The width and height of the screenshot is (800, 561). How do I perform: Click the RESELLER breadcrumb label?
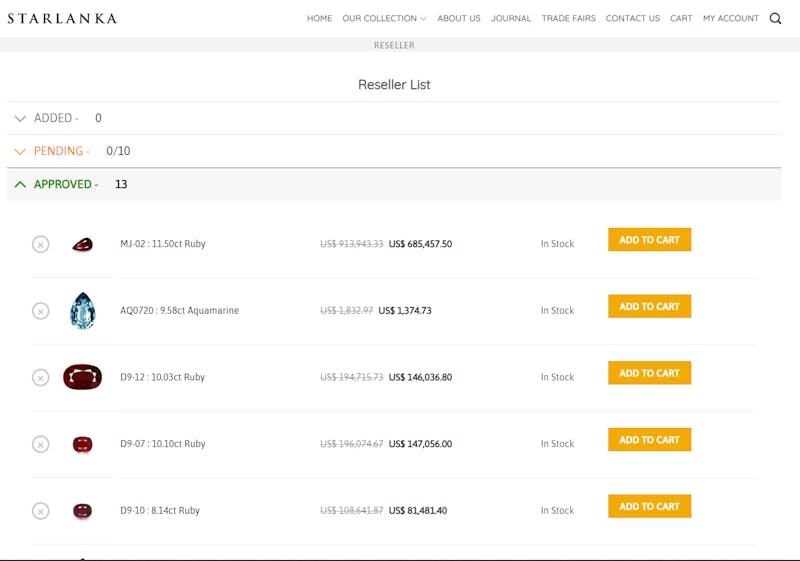click(394, 45)
